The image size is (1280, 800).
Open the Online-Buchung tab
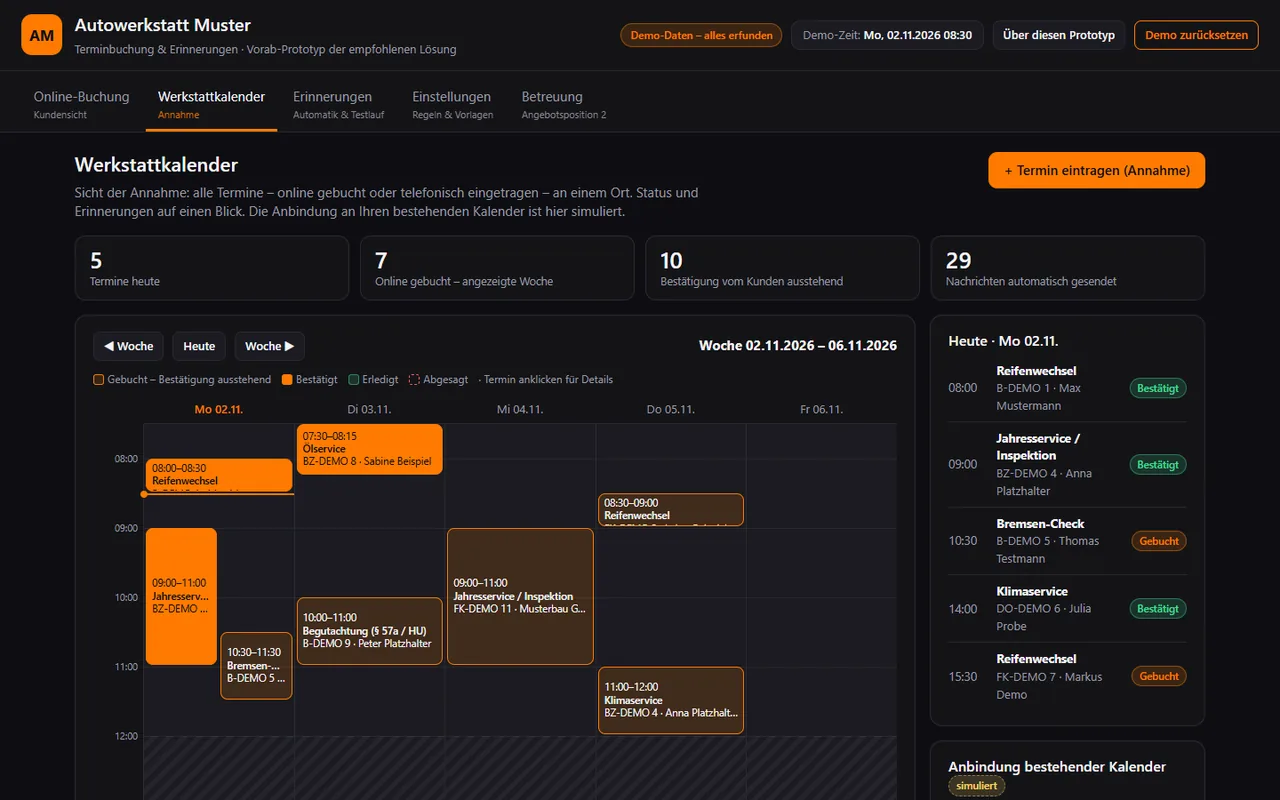(81, 105)
